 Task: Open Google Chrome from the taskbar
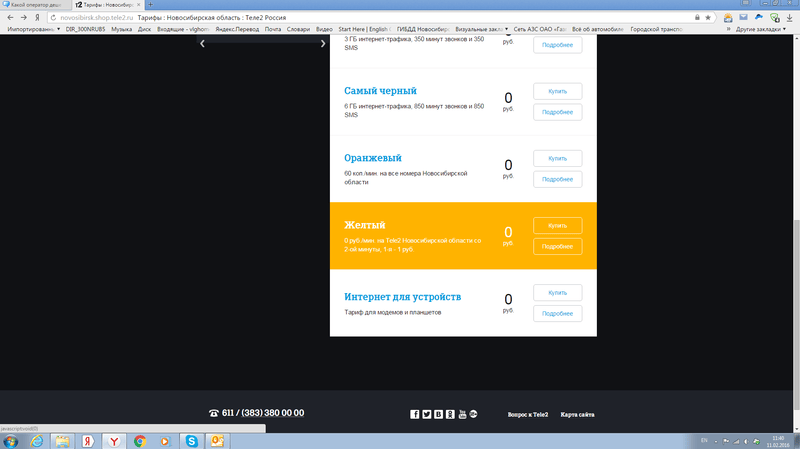(x=140, y=441)
